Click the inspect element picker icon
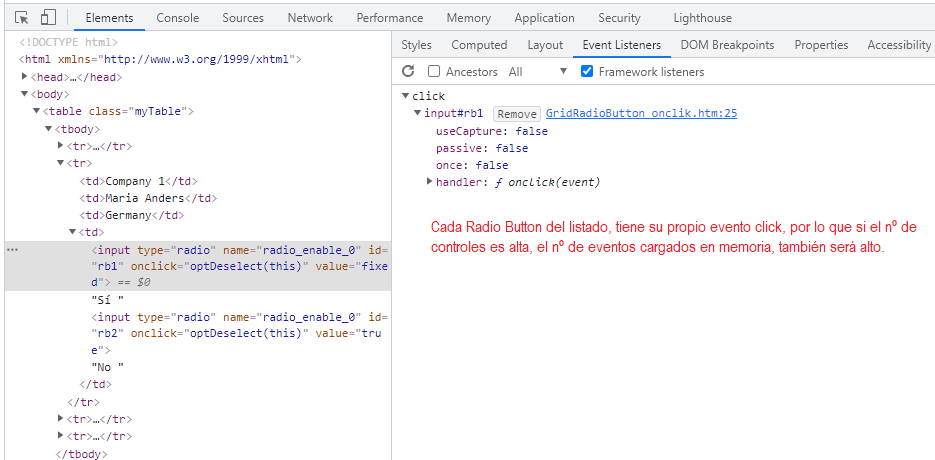This screenshot has height=460, width=935. coord(21,18)
